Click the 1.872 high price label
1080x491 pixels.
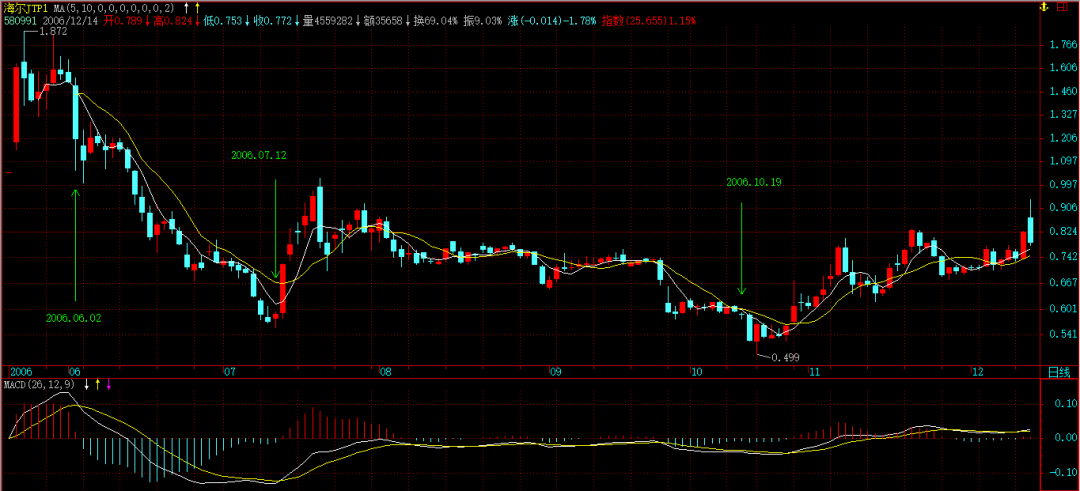coord(52,32)
